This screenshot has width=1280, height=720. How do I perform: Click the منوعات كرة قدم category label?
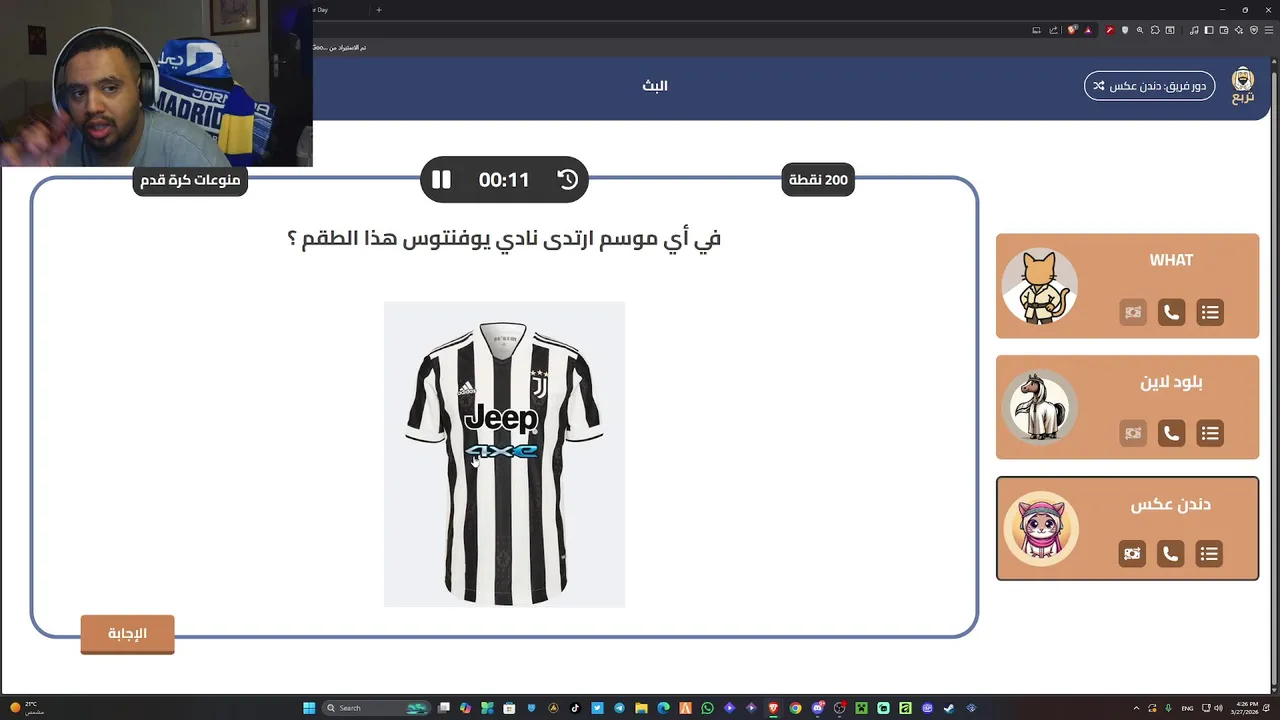pyautogui.click(x=190, y=180)
